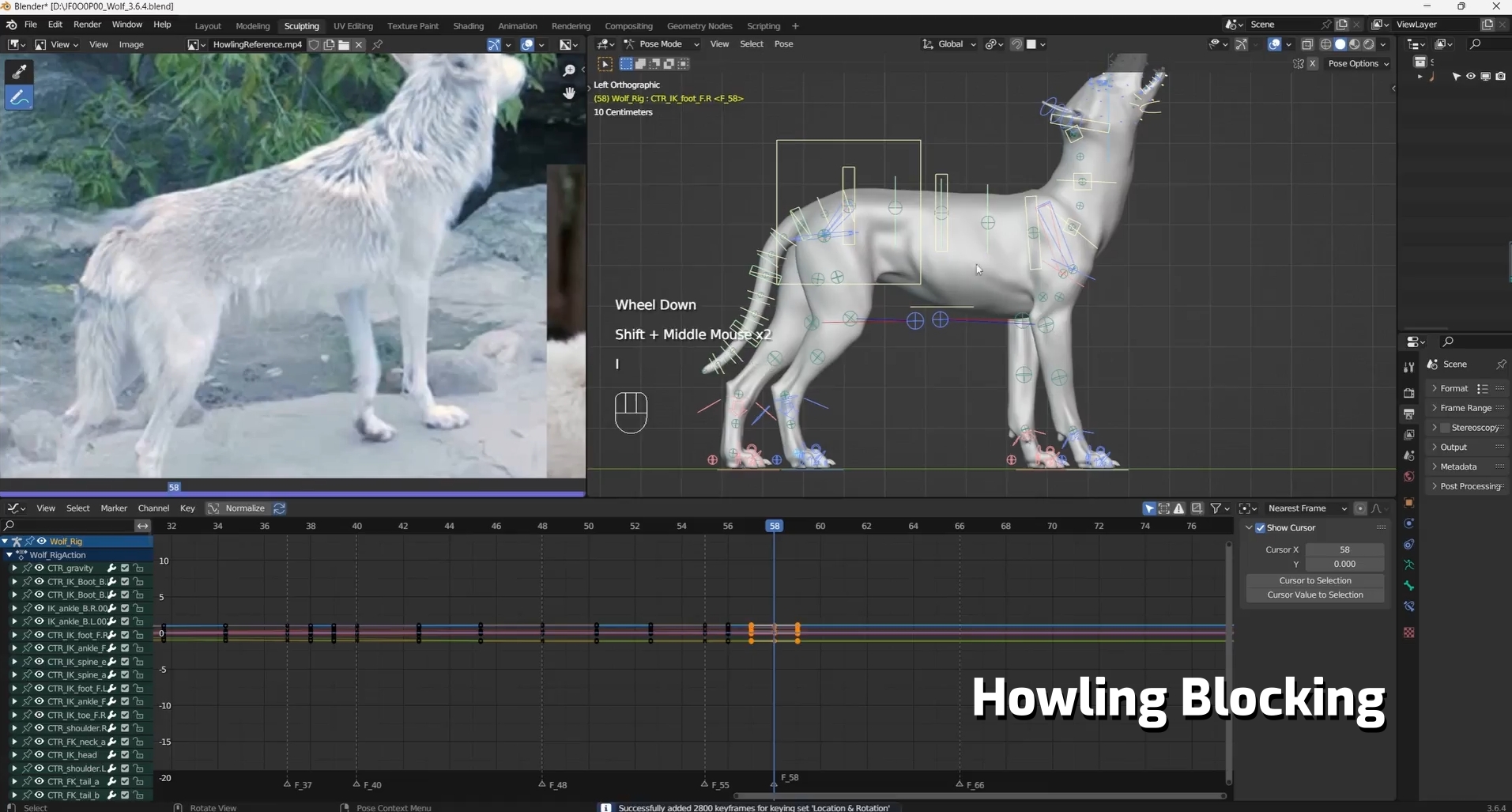Viewport: 1512px width, 812px height.
Task: Open World properties tab icon
Action: 1408,477
